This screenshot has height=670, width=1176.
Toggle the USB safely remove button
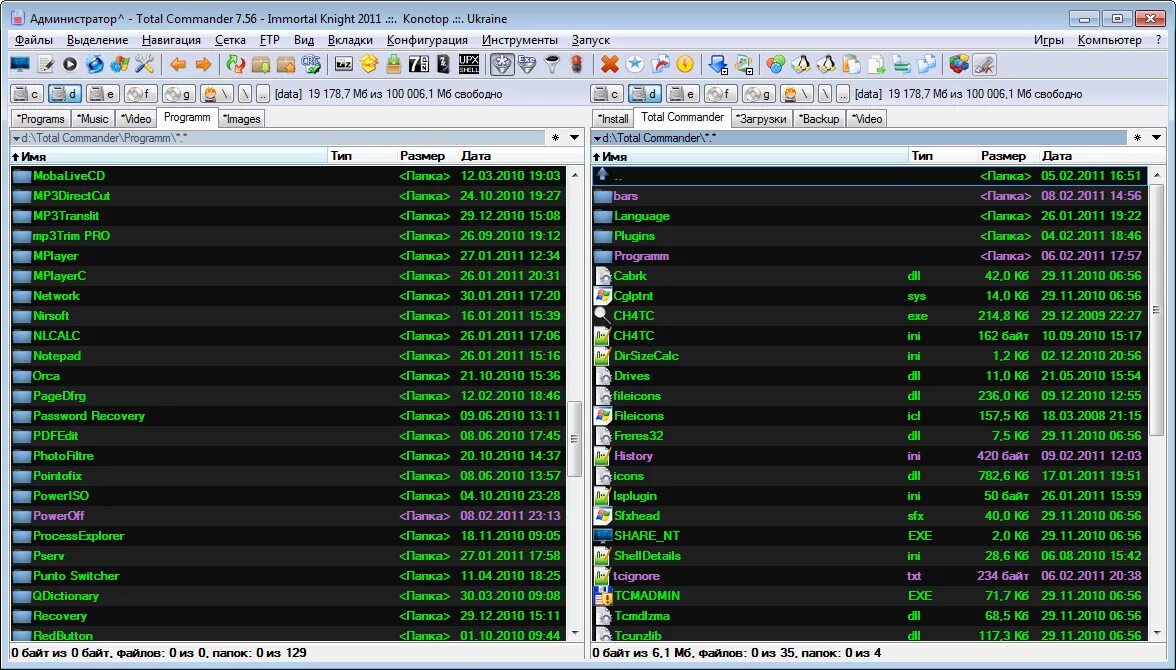pos(984,65)
